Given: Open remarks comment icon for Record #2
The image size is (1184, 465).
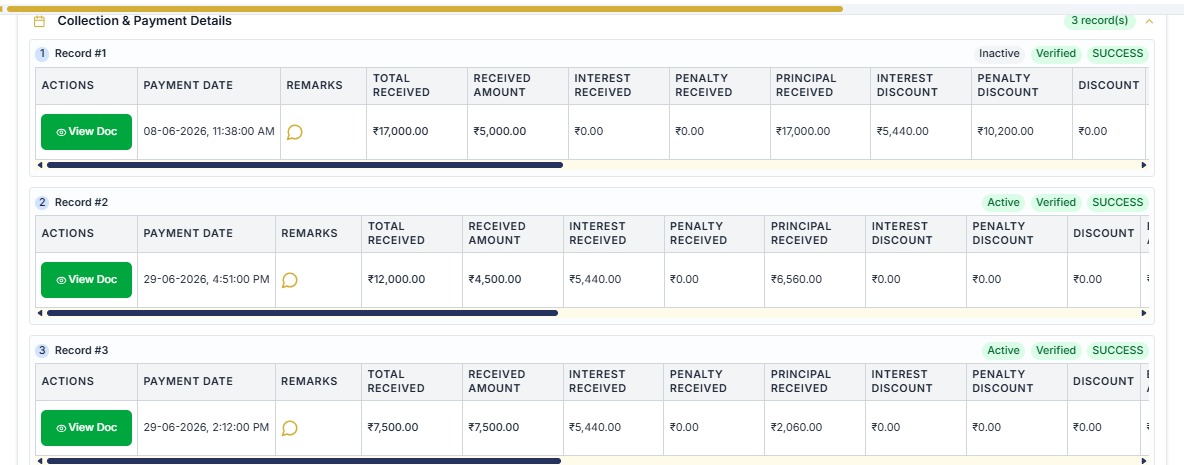Looking at the screenshot, I should tap(290, 280).
